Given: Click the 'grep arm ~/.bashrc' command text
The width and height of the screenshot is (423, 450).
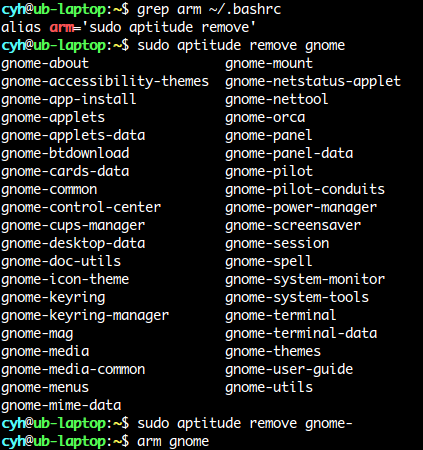Looking at the screenshot, I should click(209, 9).
